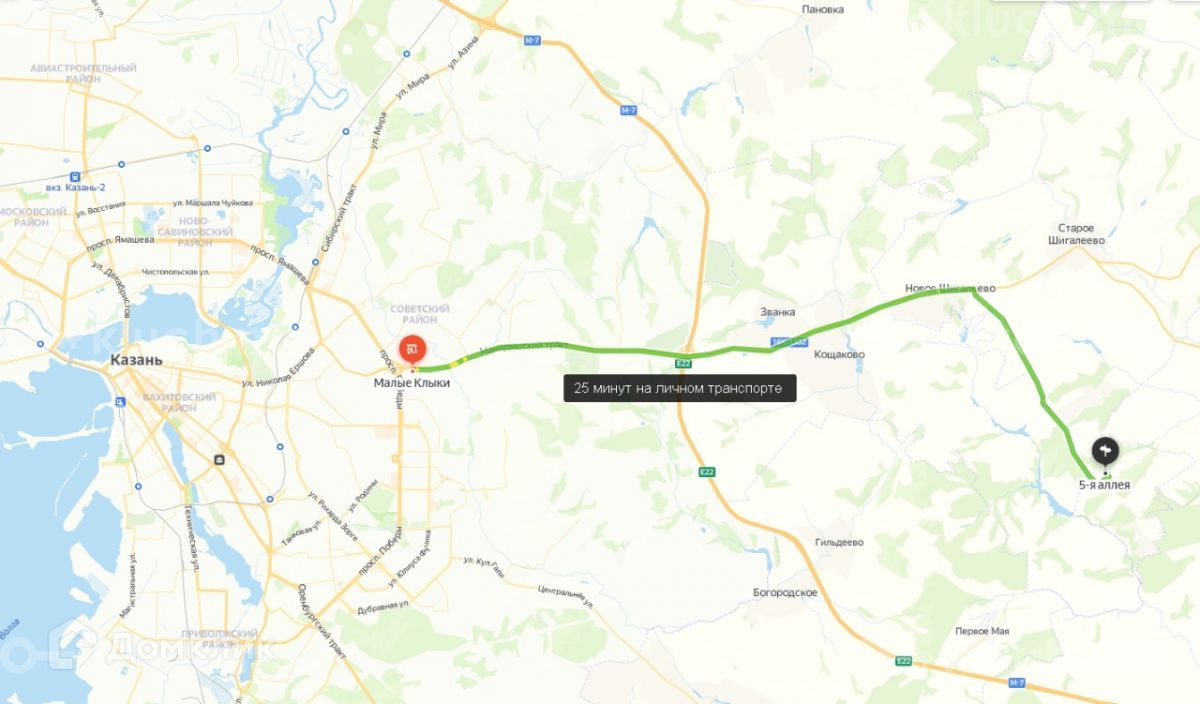Viewport: 1200px width, 704px height.
Task: Select the E22 shield near Званка
Action: [683, 362]
